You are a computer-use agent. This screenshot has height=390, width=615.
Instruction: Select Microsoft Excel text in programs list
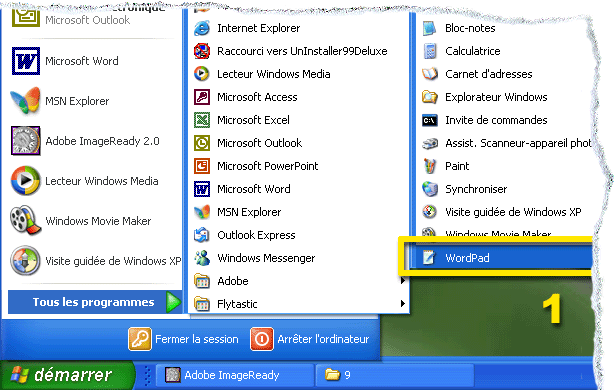(253, 120)
